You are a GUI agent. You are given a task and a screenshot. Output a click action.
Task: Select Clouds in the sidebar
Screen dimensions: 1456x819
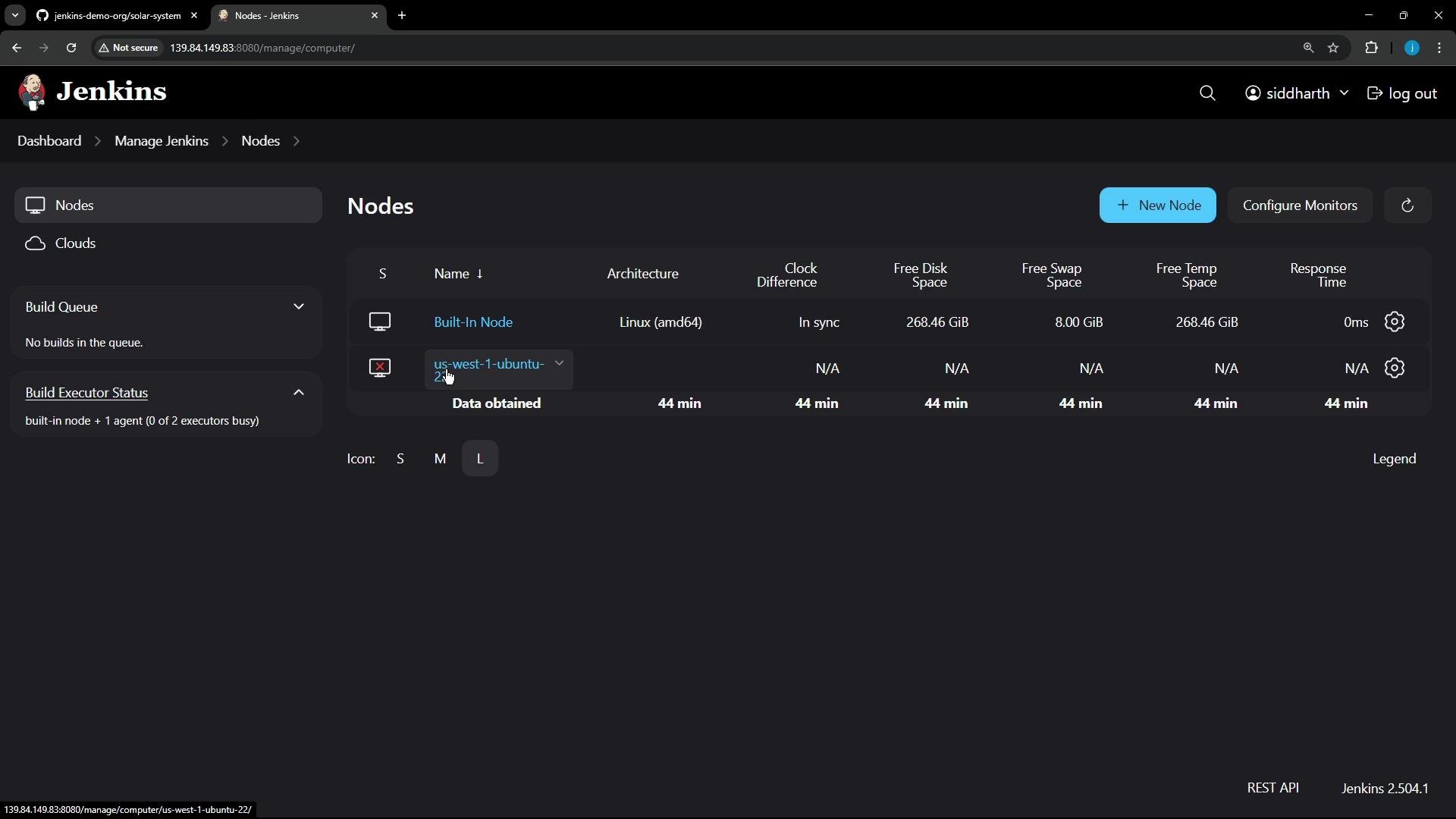click(168, 243)
